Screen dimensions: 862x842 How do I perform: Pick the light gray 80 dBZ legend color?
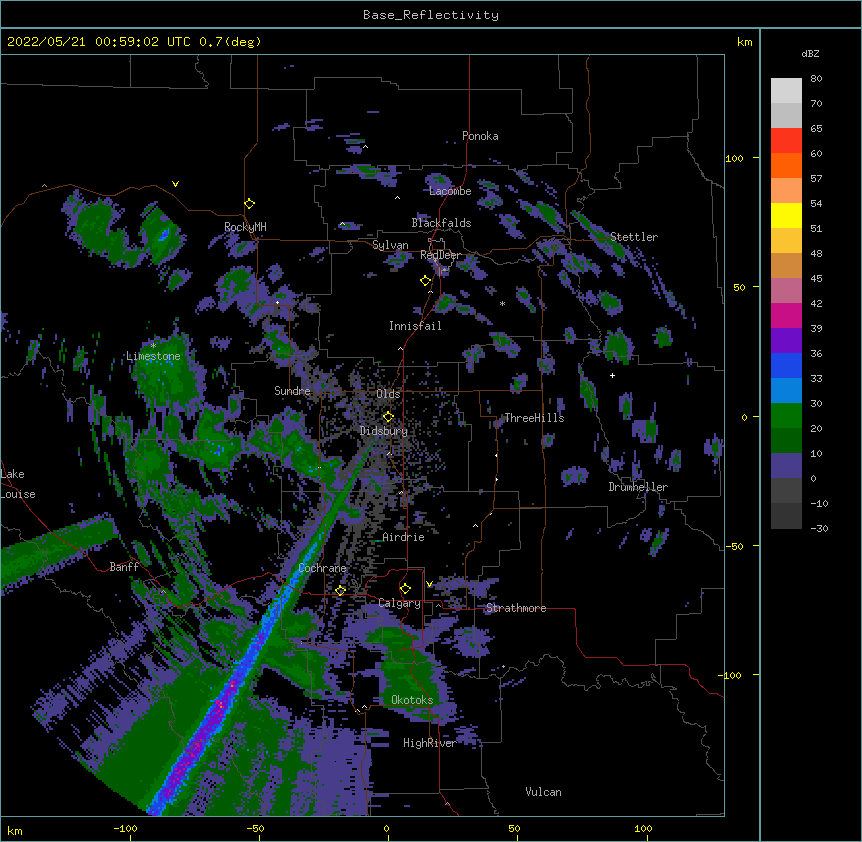[786, 91]
